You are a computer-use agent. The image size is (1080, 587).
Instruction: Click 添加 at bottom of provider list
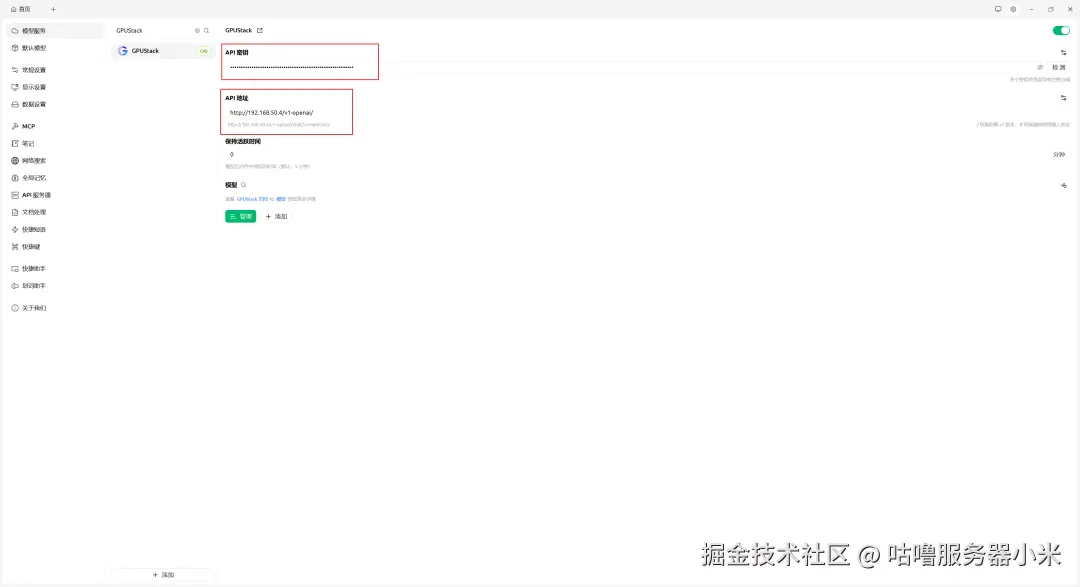pos(163,575)
